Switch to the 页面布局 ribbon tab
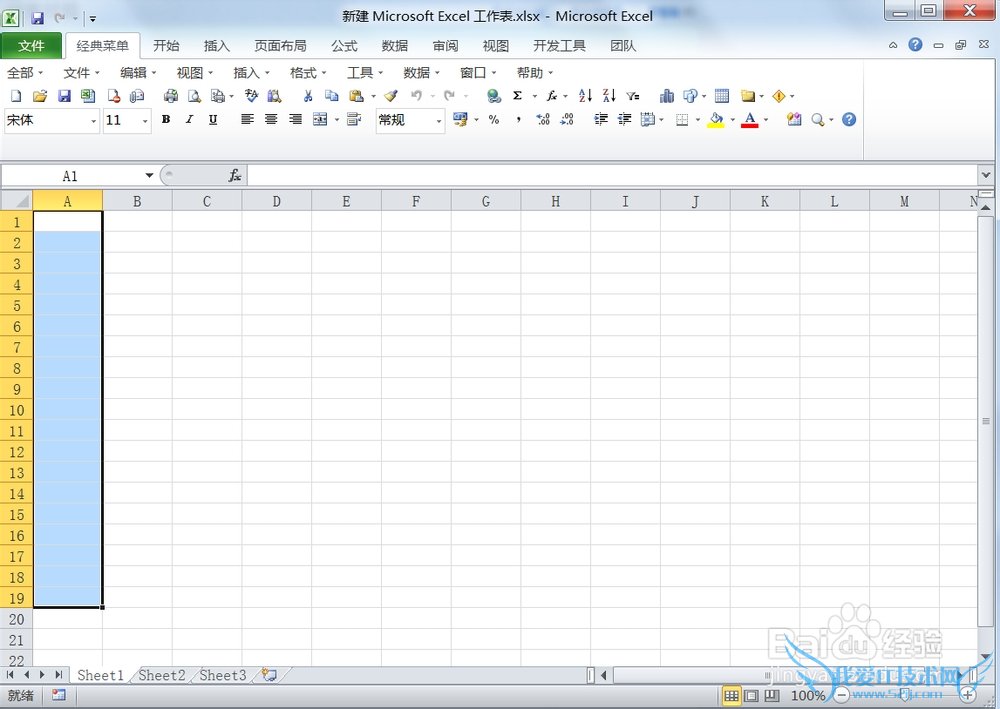The width and height of the screenshot is (1000, 709). pyautogui.click(x=280, y=45)
